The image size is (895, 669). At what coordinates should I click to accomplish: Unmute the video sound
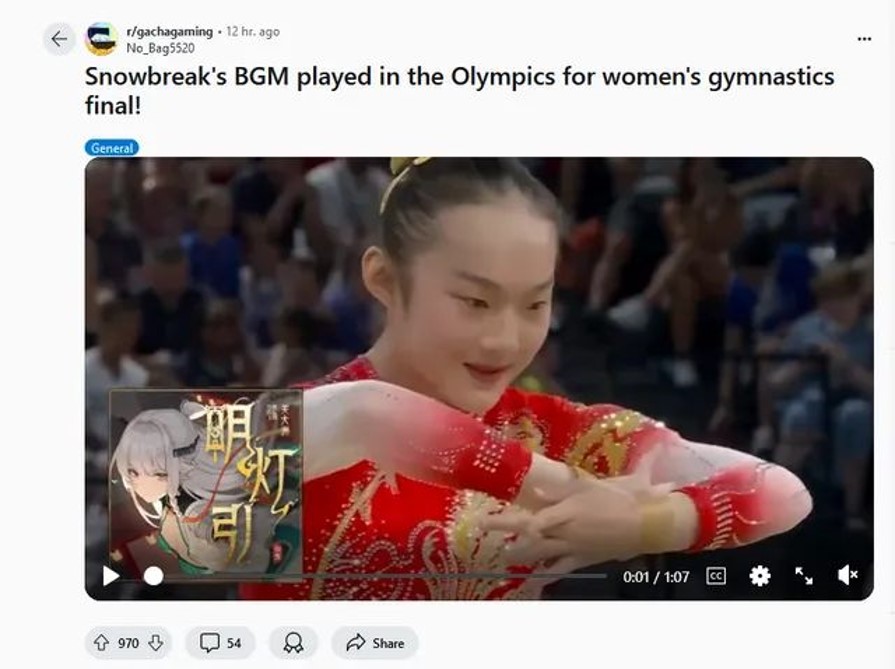pyautogui.click(x=848, y=575)
